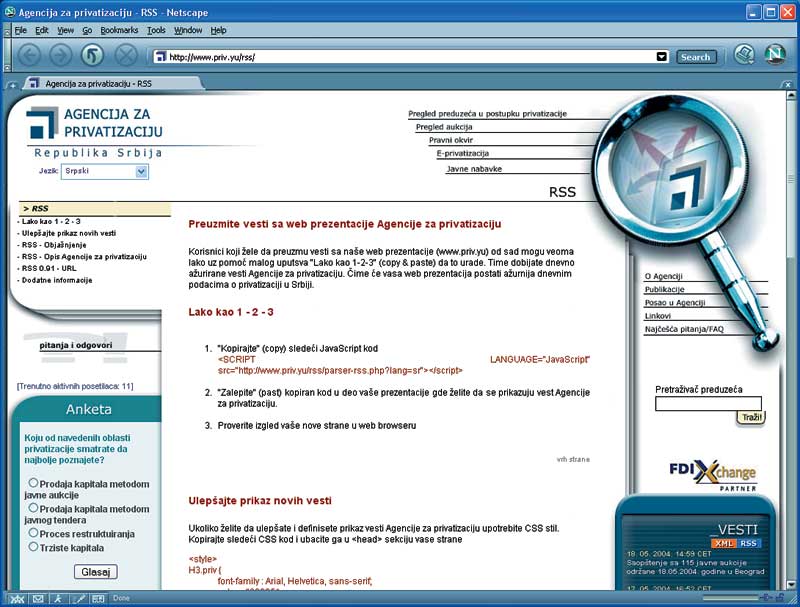Open the 'Publikacije' link

(664, 289)
